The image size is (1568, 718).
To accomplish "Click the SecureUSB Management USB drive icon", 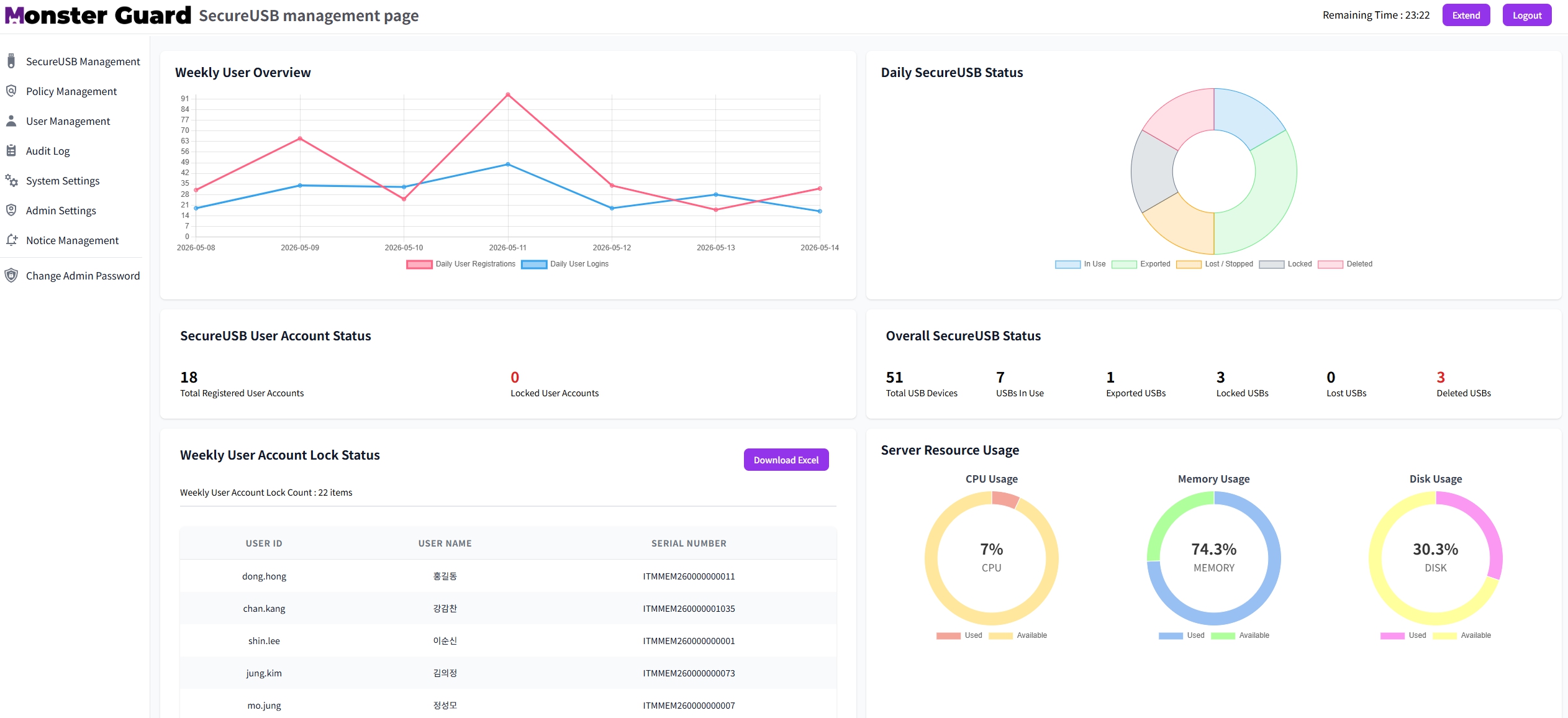I will 11,61.
